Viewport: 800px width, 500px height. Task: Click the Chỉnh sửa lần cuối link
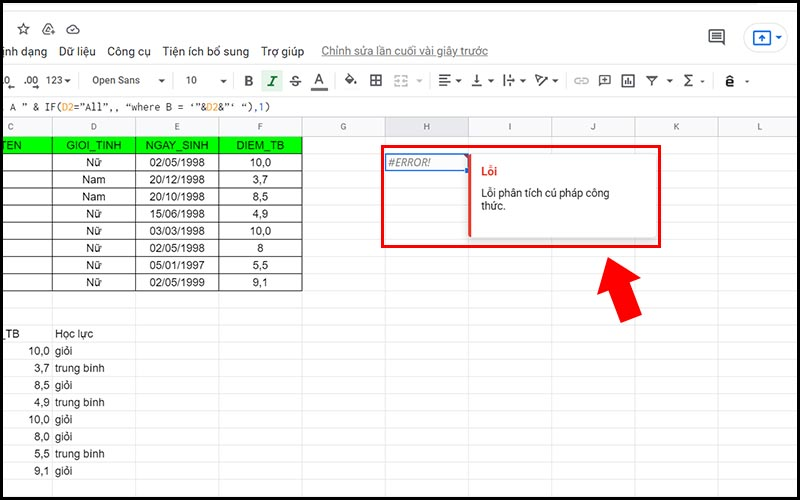405,51
